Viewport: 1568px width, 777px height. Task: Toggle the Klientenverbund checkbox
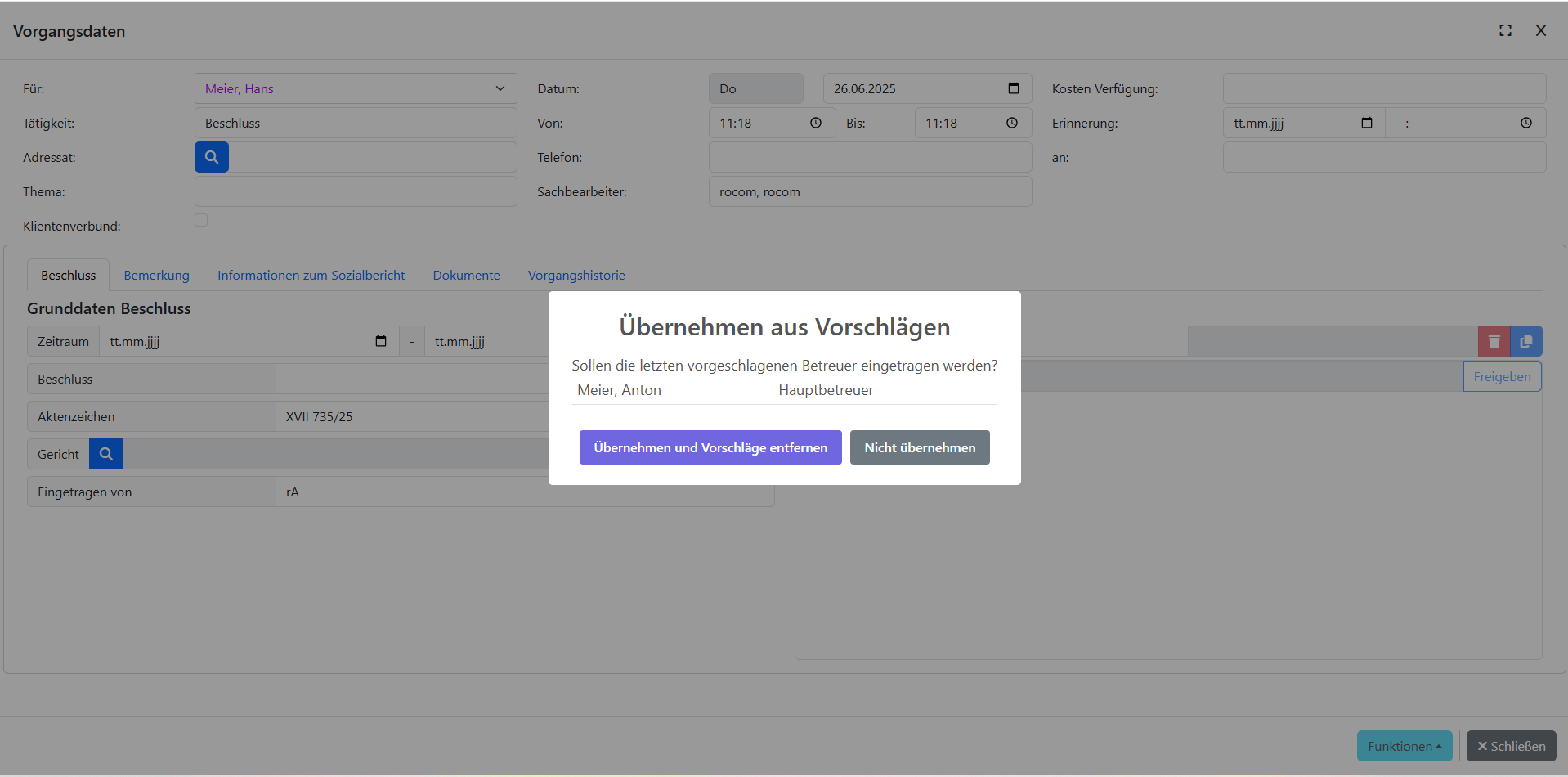pos(201,220)
